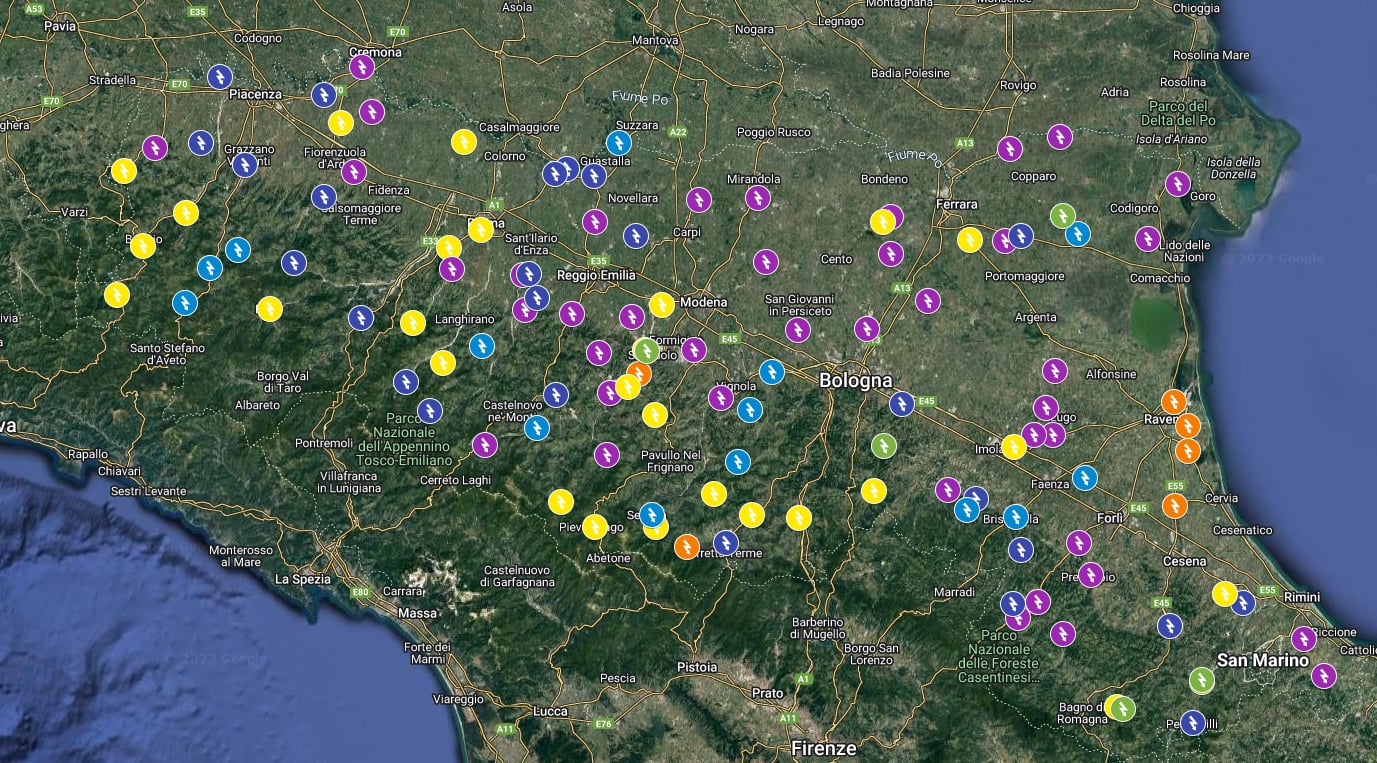Image resolution: width=1377 pixels, height=763 pixels.
Task: Click the light blue marker right of Faenza
Action: [1085, 478]
